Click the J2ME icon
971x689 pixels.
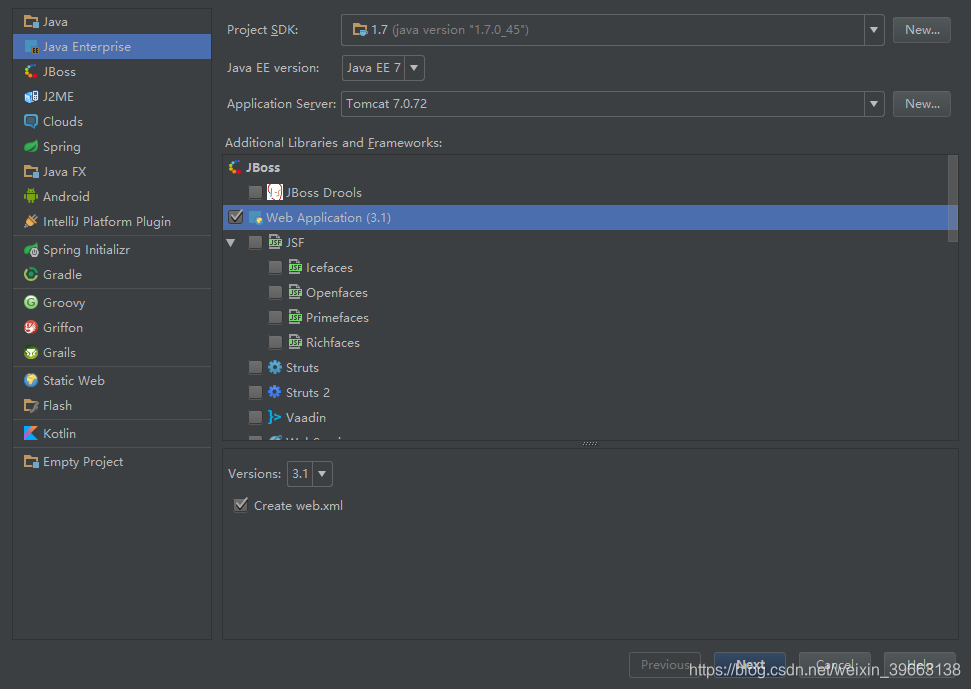[31, 97]
